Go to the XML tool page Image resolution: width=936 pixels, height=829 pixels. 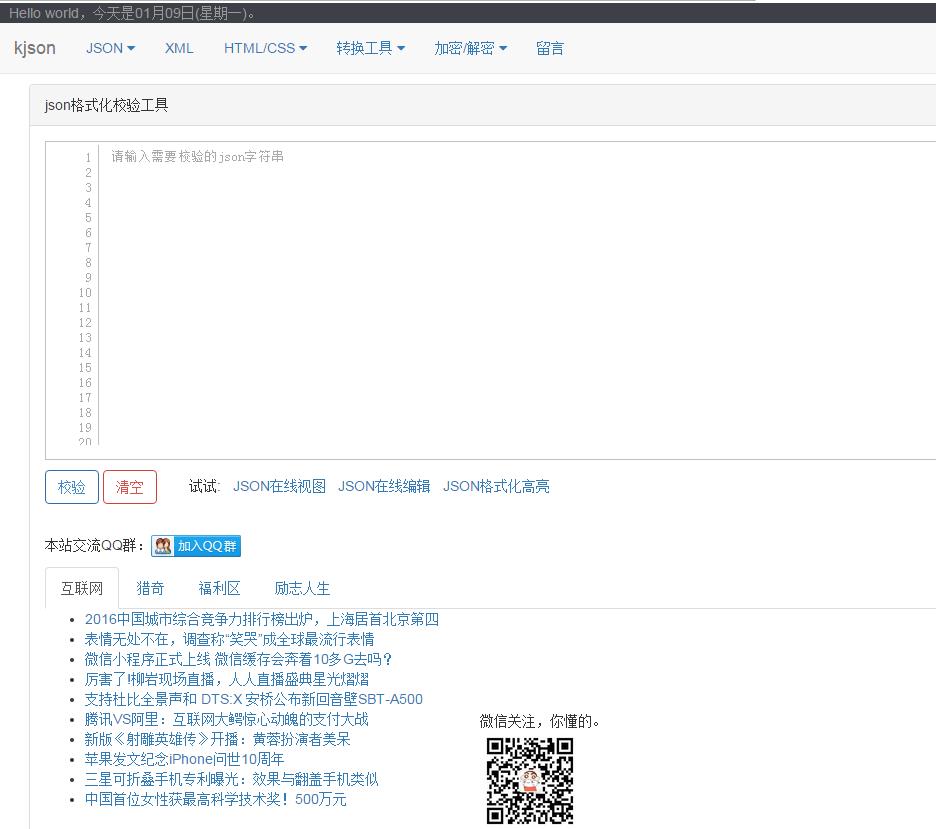coord(179,48)
